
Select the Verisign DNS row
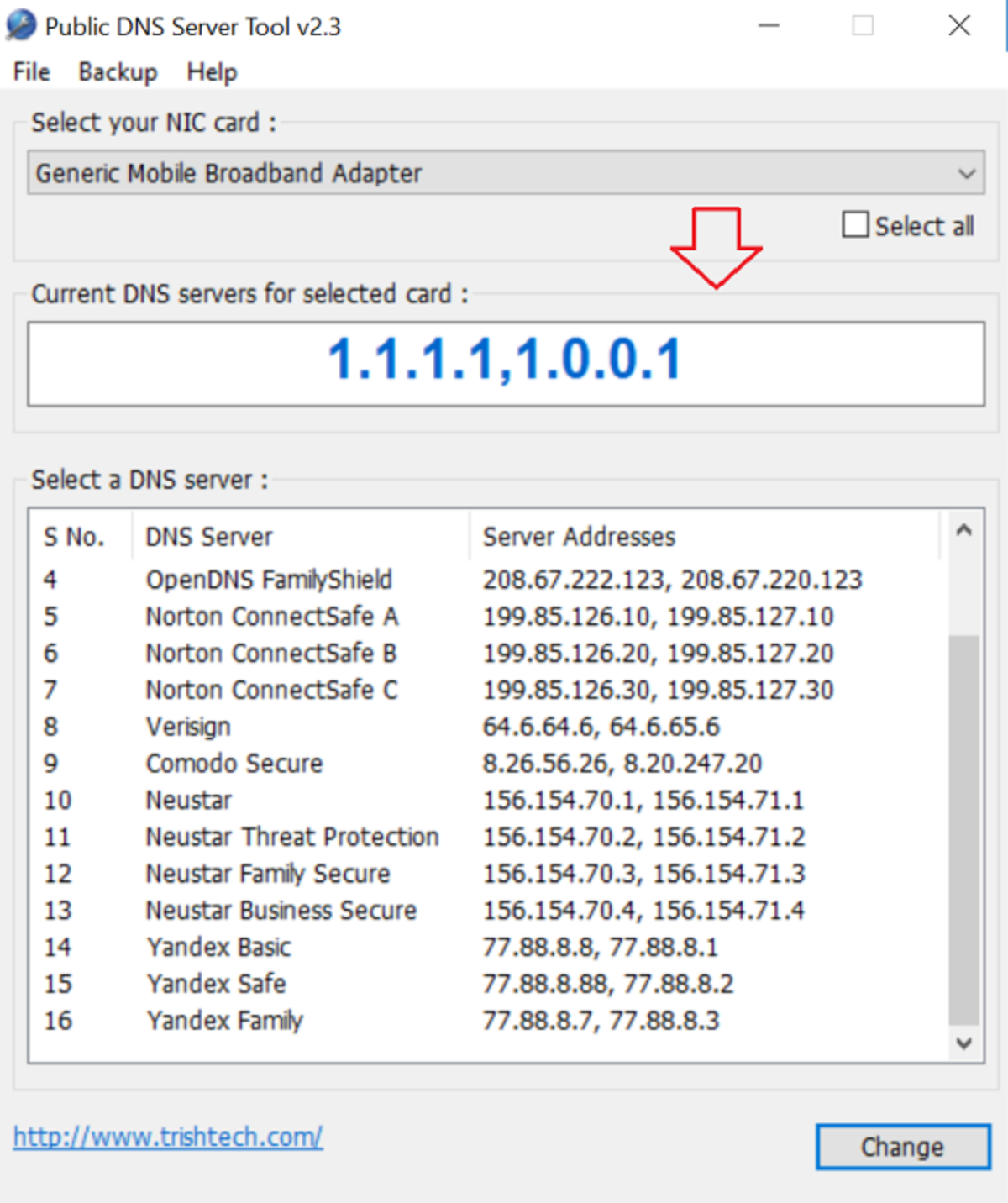pos(487,727)
